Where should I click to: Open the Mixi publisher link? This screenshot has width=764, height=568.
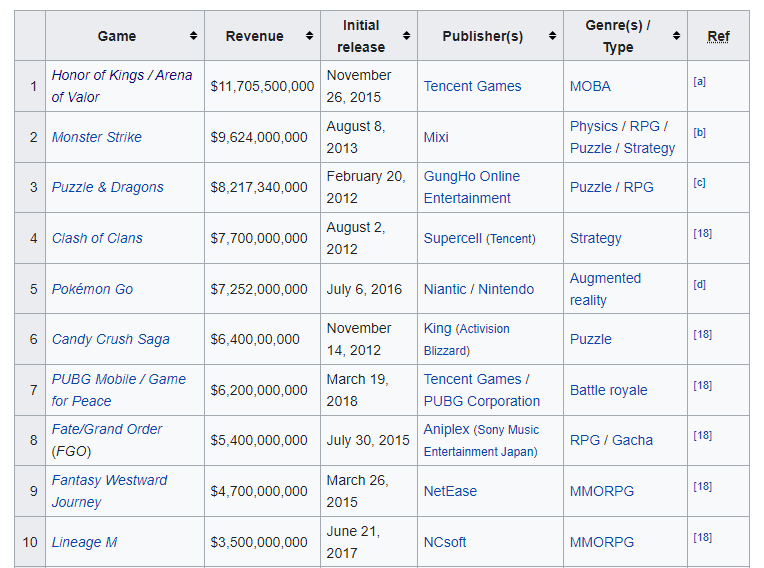point(436,137)
